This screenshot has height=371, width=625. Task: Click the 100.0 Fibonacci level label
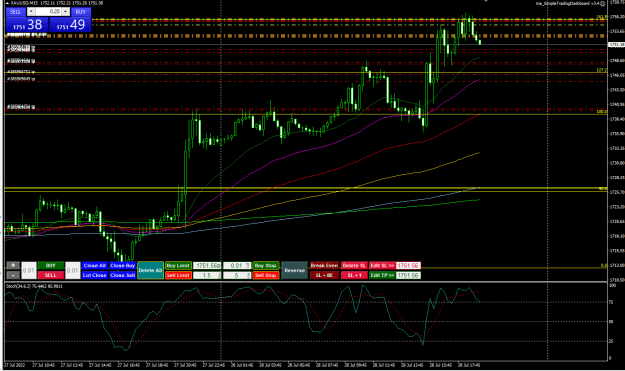tap(601, 112)
